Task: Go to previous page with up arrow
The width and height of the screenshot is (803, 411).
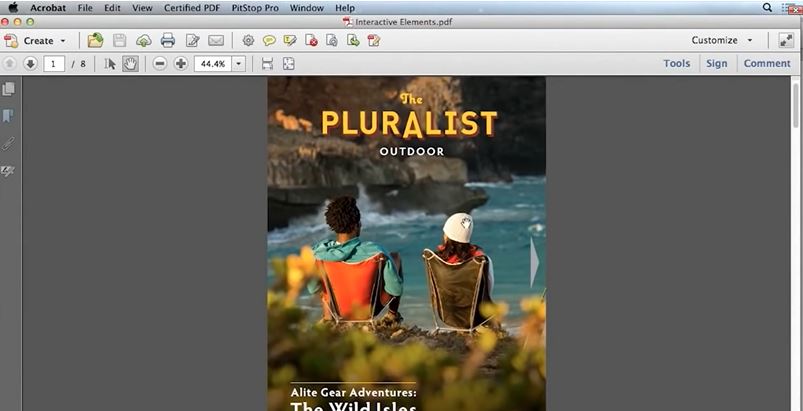Action: (x=10, y=63)
